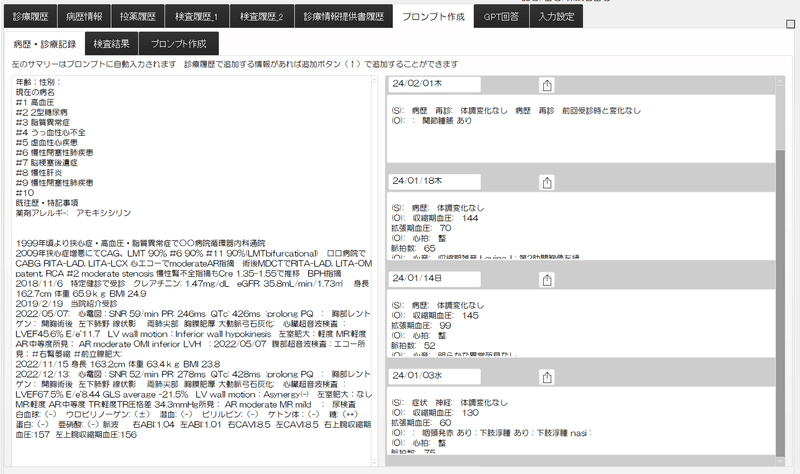Click the 24/01/18木 date field
800x474 pixels.
click(x=434, y=181)
